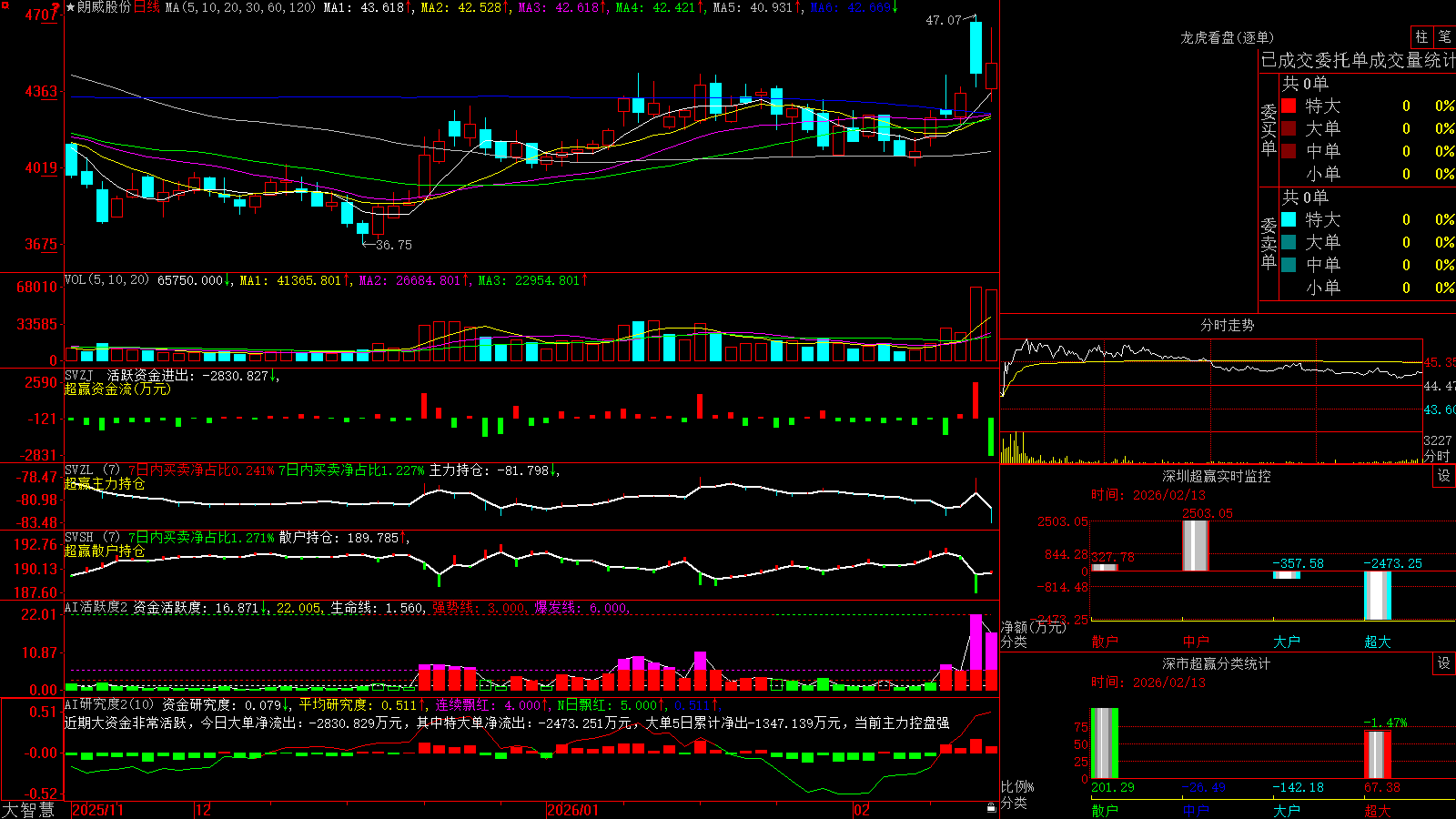Click the lock icon on the date axis
Viewport: 1456px width, 819px height.
tap(992, 808)
